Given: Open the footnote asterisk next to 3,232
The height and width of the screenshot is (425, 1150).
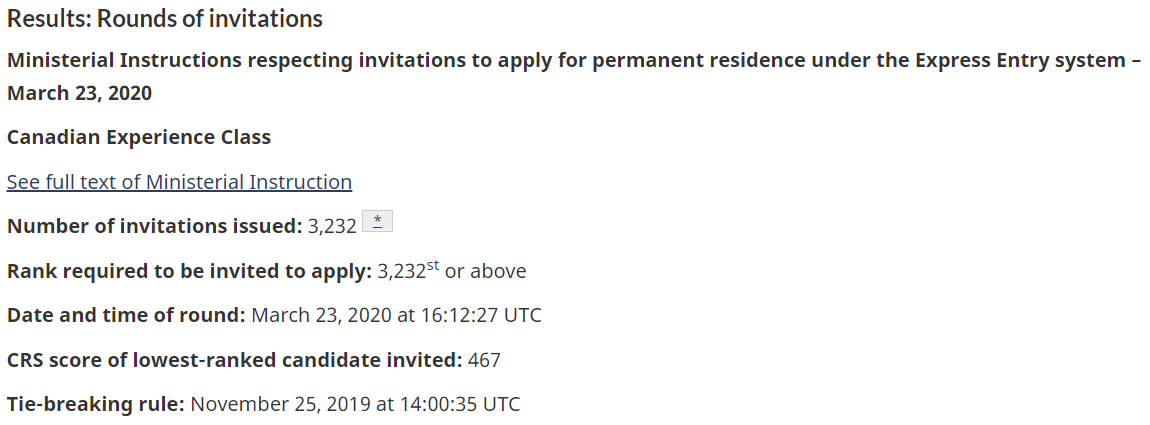Looking at the screenshot, I should [377, 222].
